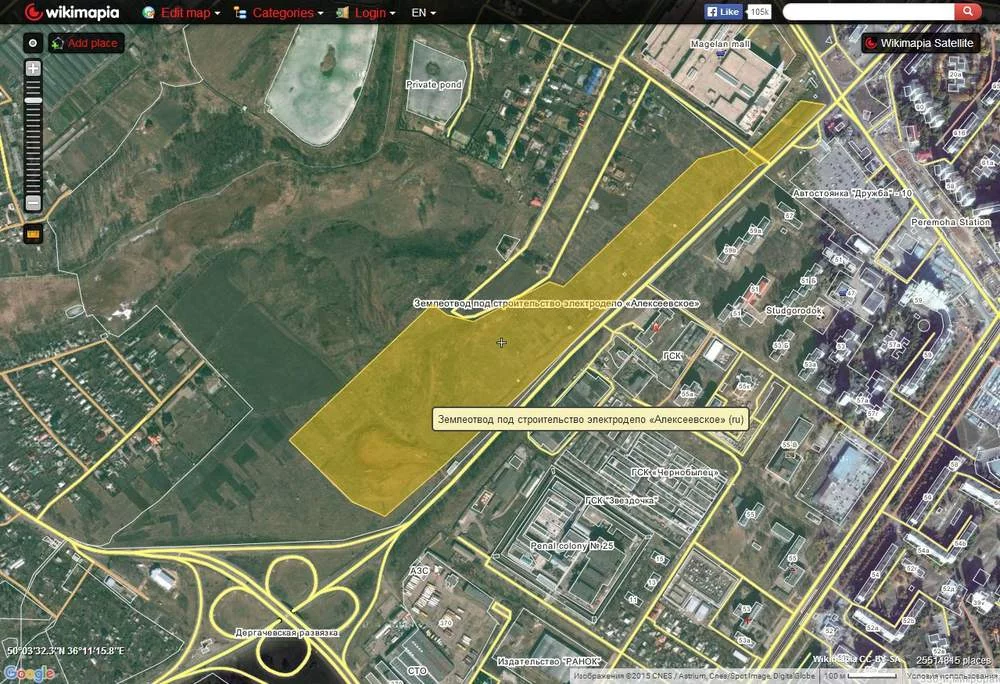
Task: Select the ruler measure distance tool
Action: pyautogui.click(x=33, y=234)
